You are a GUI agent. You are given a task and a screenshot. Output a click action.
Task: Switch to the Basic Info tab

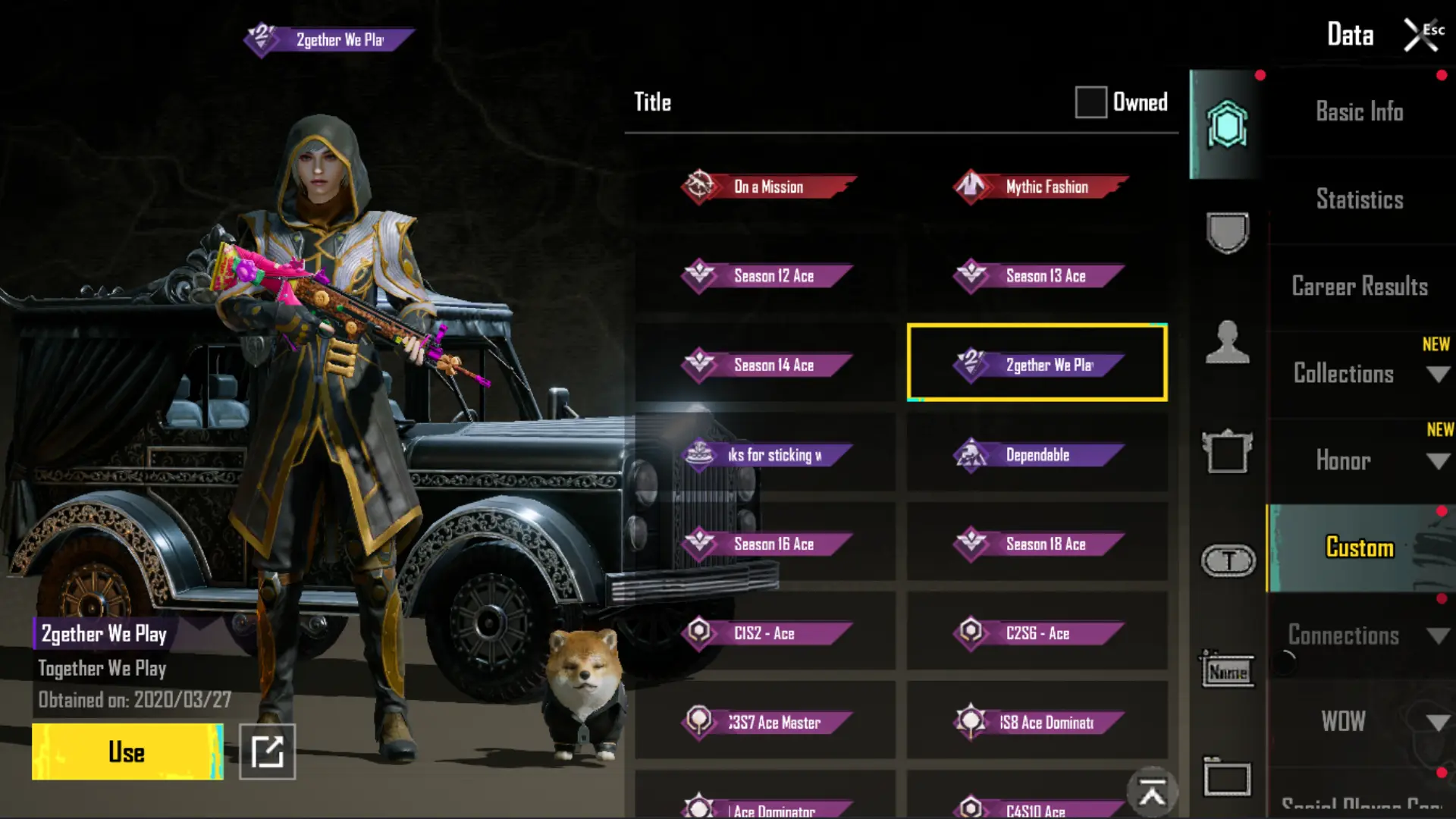pos(1360,111)
